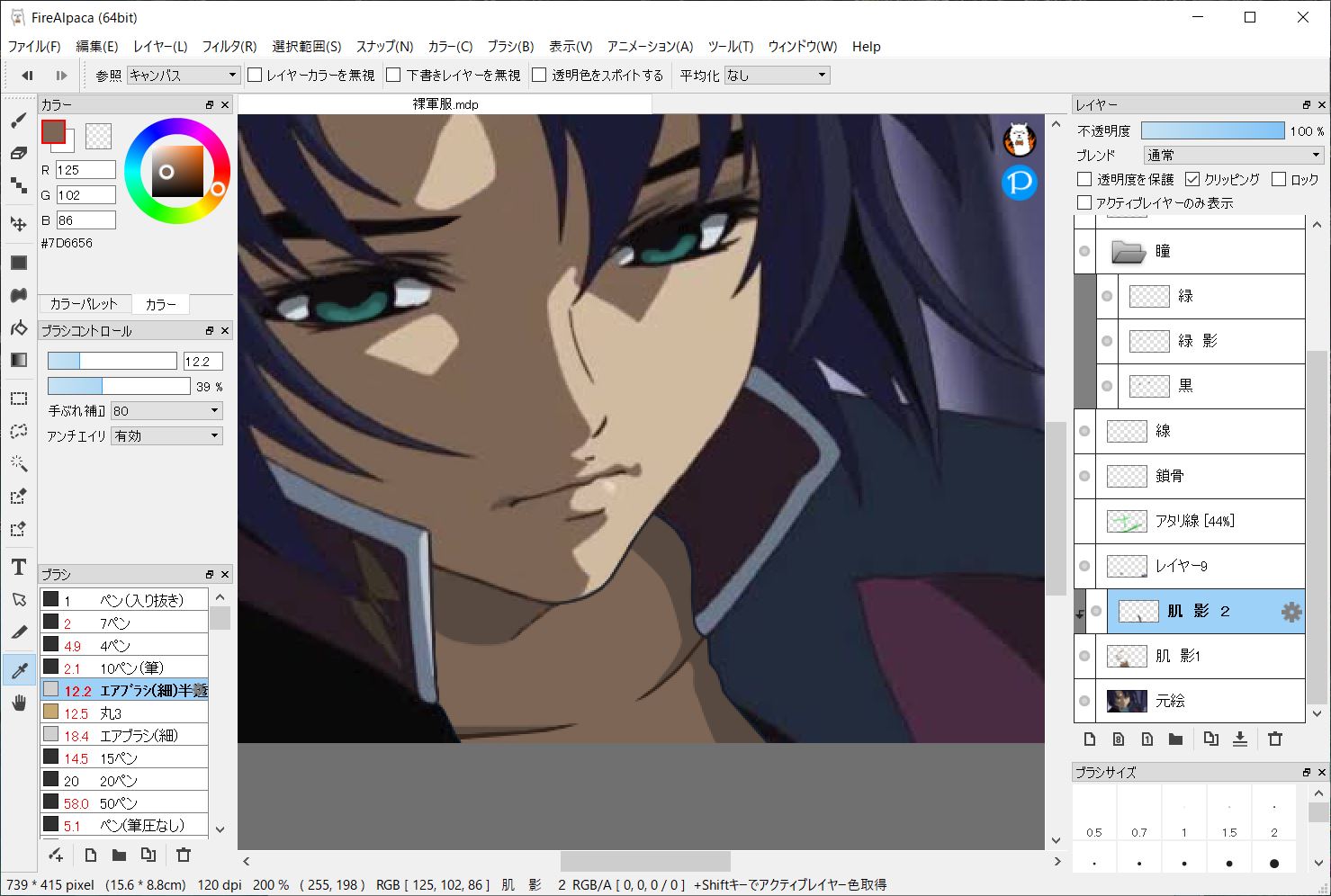The image size is (1331, 896).
Task: Select the 鎖骨 layer
Action: click(1197, 476)
